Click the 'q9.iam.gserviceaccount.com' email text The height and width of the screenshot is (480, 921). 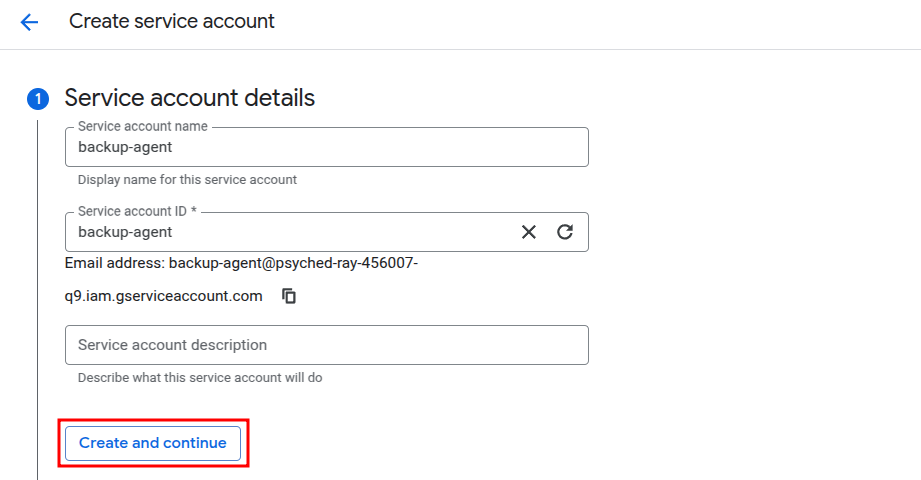click(163, 296)
